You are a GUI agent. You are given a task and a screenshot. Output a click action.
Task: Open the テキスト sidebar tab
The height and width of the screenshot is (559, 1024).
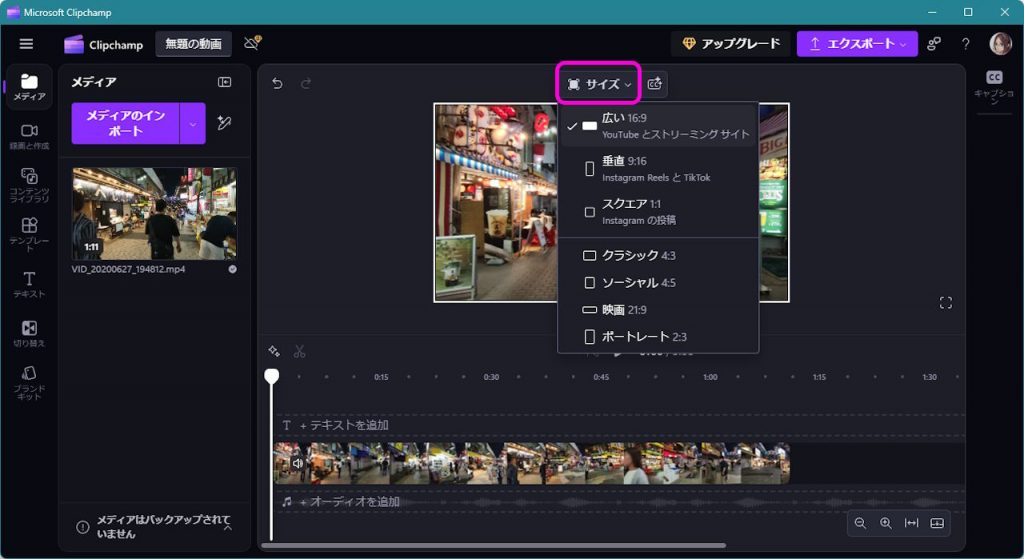pyautogui.click(x=29, y=285)
